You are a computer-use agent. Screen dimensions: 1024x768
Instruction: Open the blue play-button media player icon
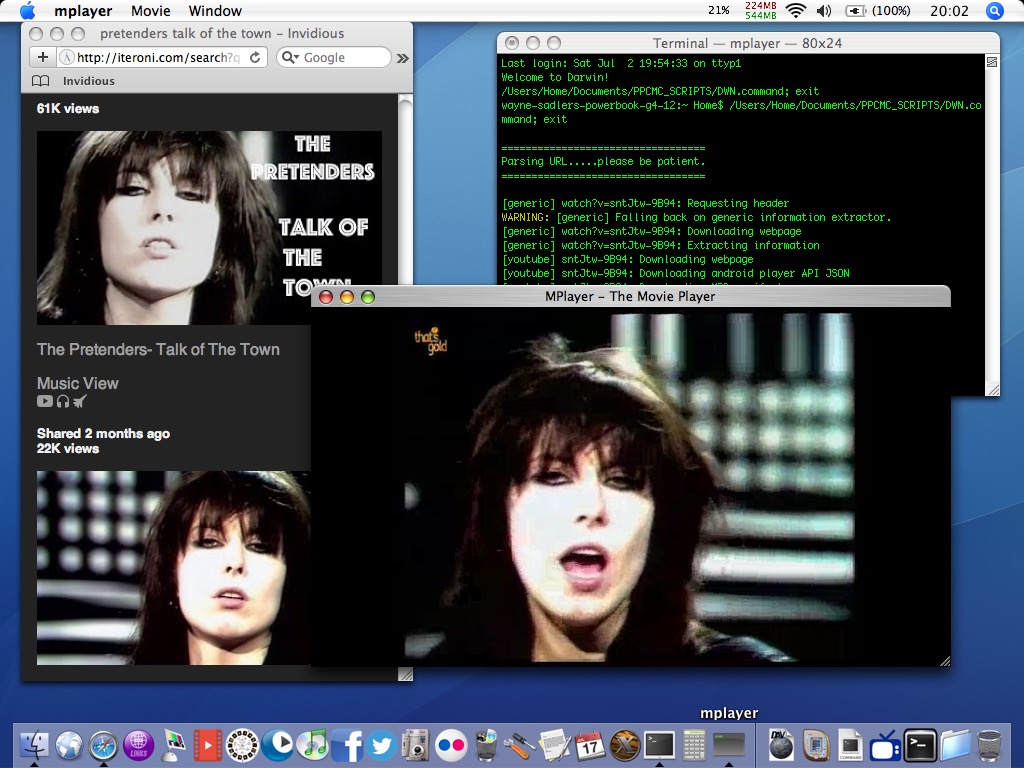point(278,745)
